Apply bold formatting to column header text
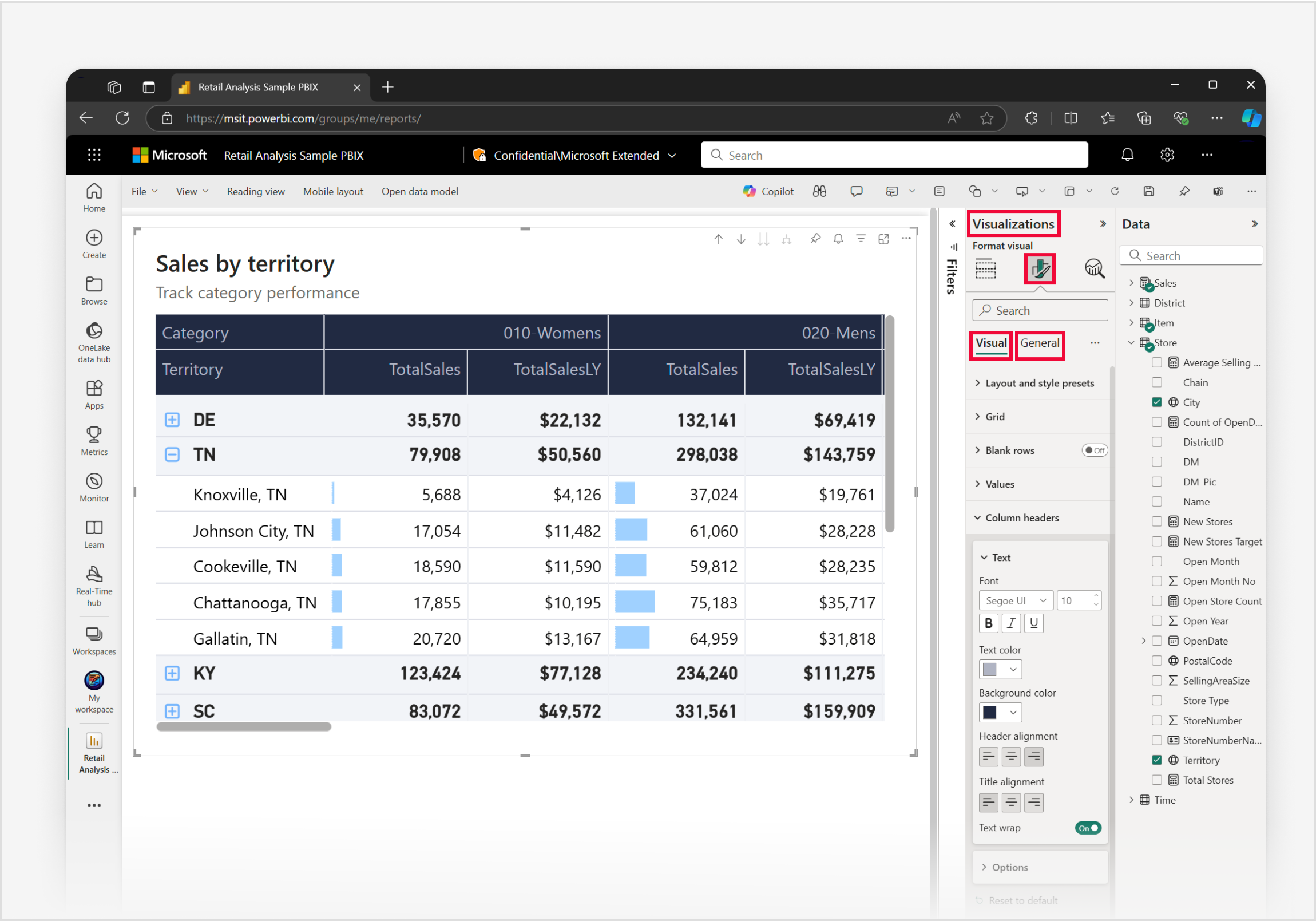Screen dimensions: 1316x921 coord(988,623)
